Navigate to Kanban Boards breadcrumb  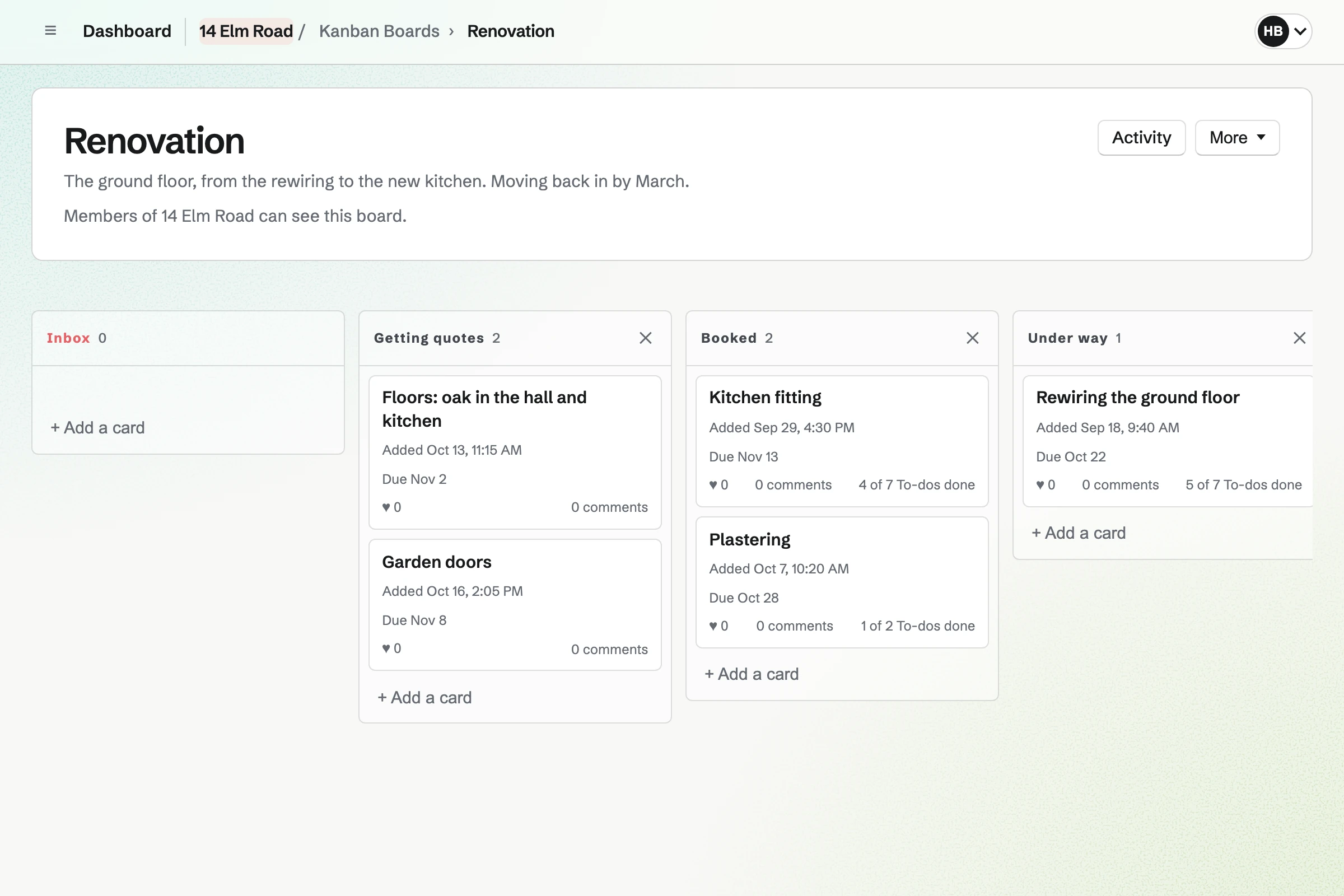(x=379, y=31)
